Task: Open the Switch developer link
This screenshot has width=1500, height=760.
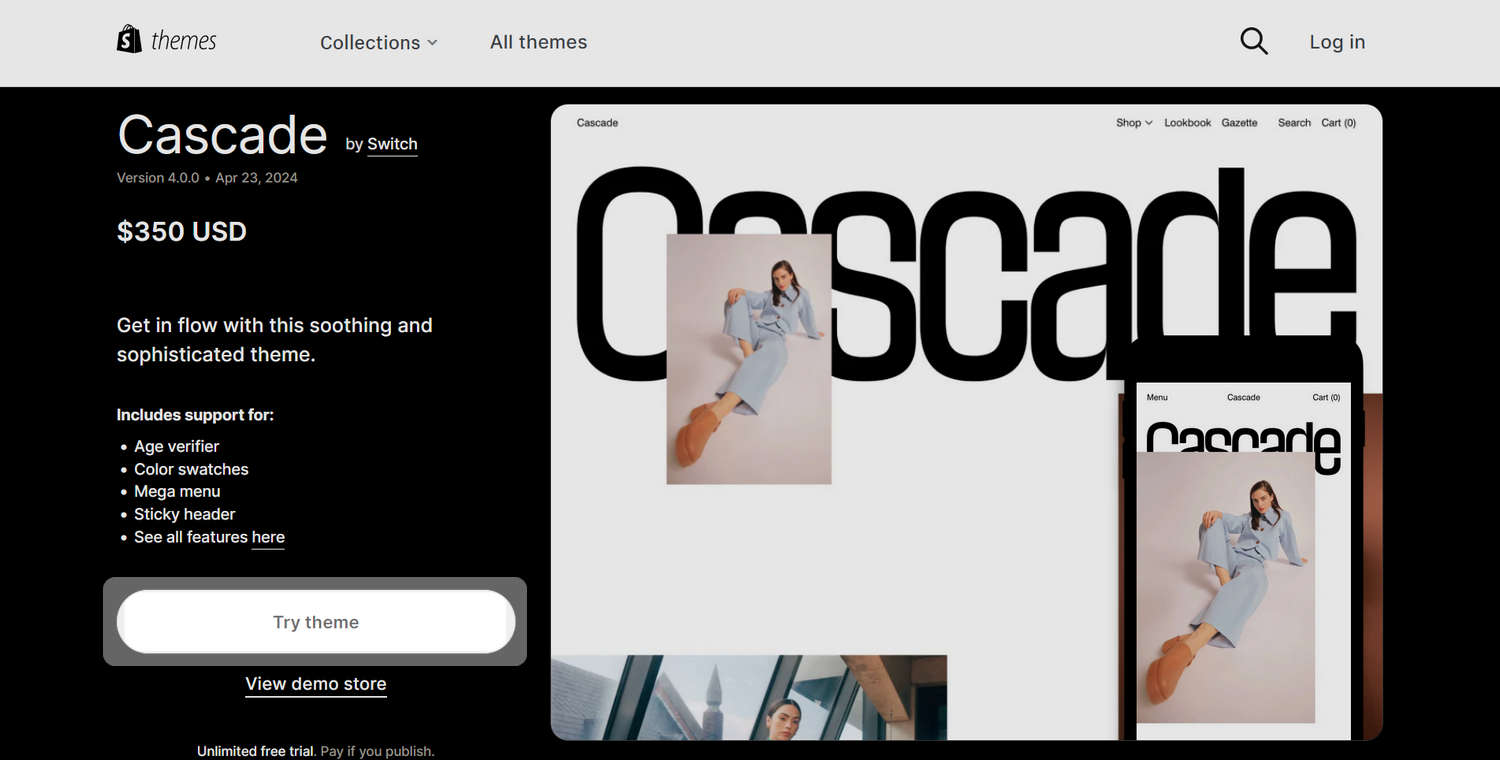Action: (392, 144)
